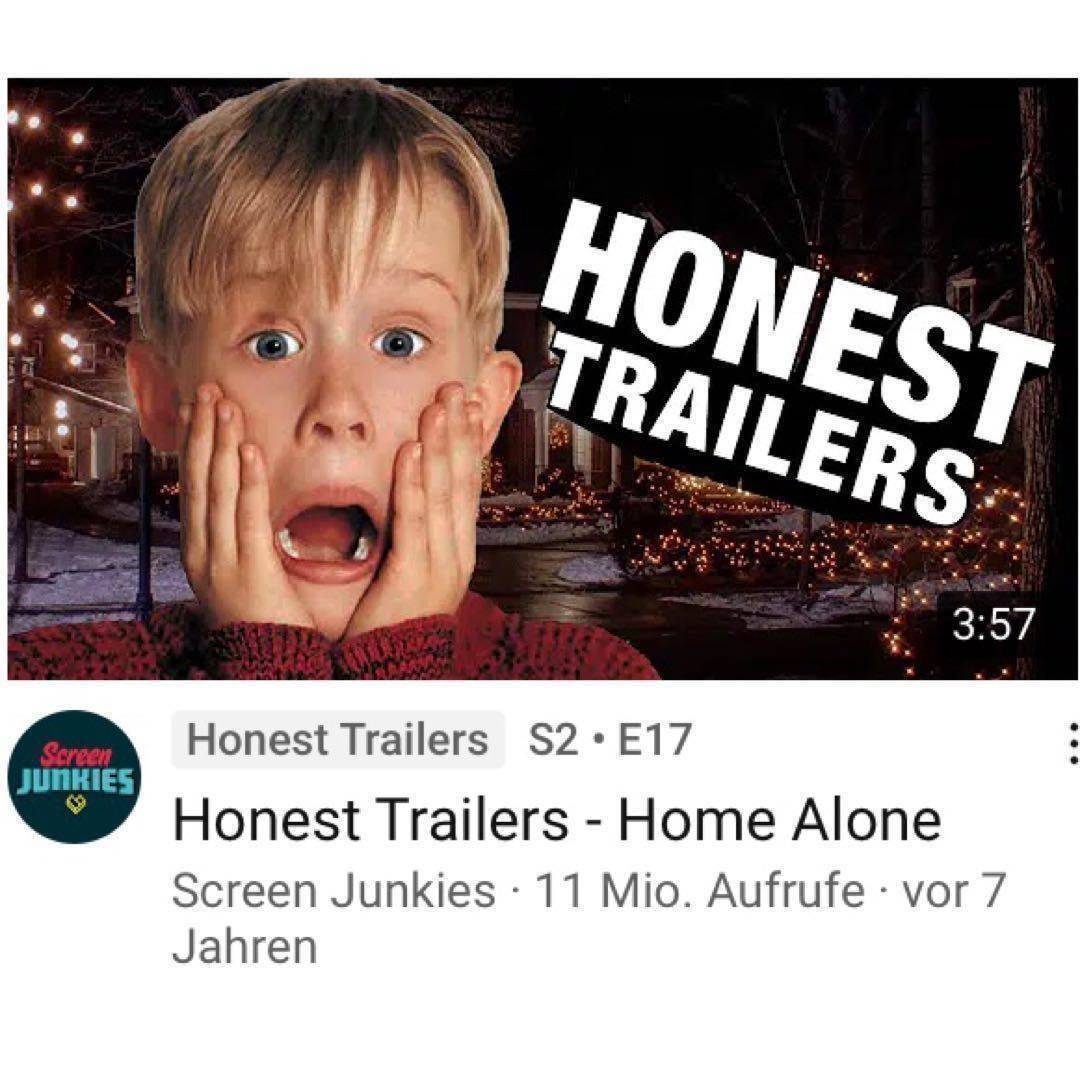Click the 'vor 7 Jahren' upload date
The height and width of the screenshot is (1080, 1080).
pyautogui.click(x=589, y=918)
